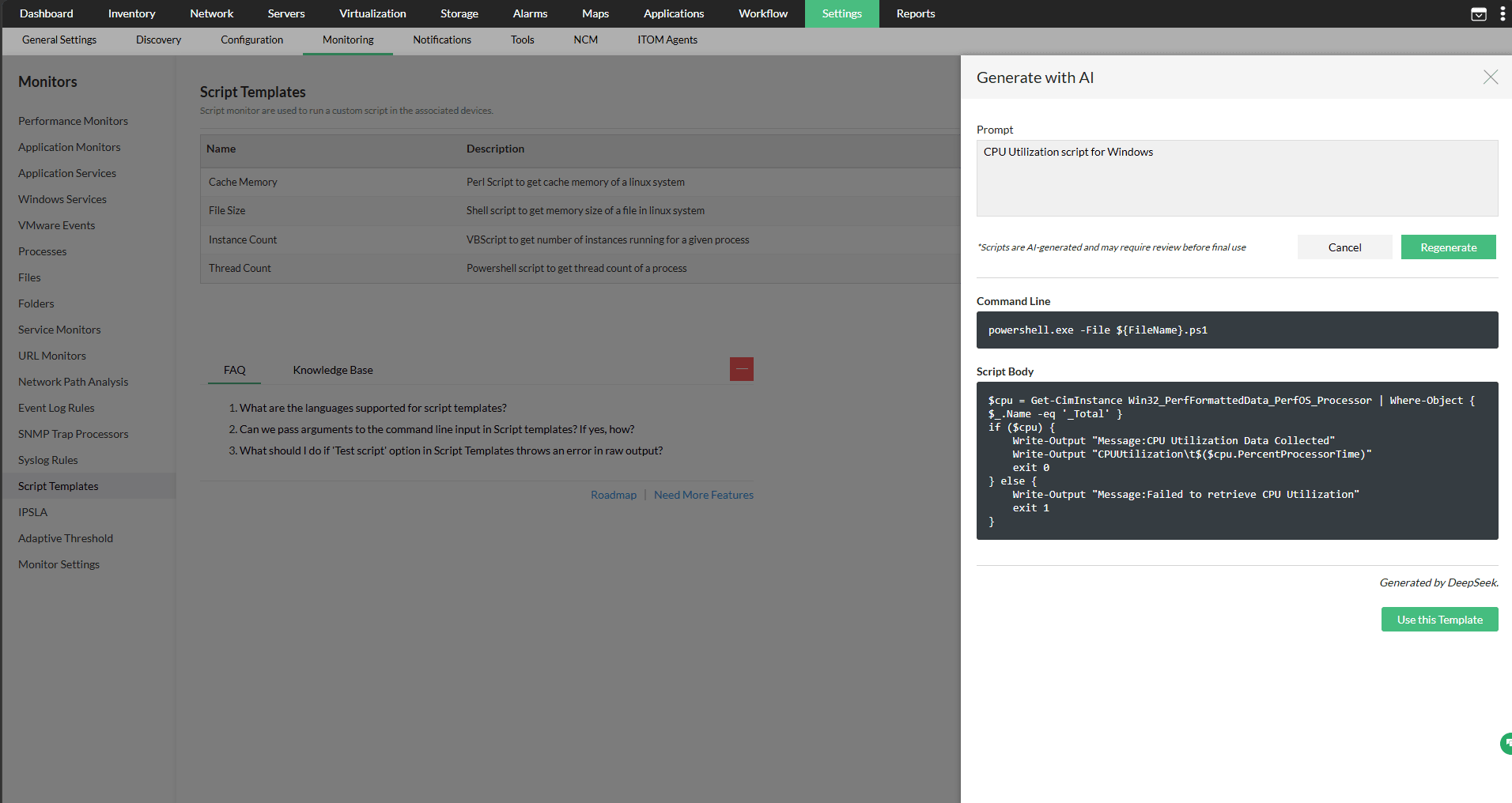Viewport: 1512px width, 803px height.
Task: Open Network Path Analysis in sidebar
Action: [x=73, y=382]
